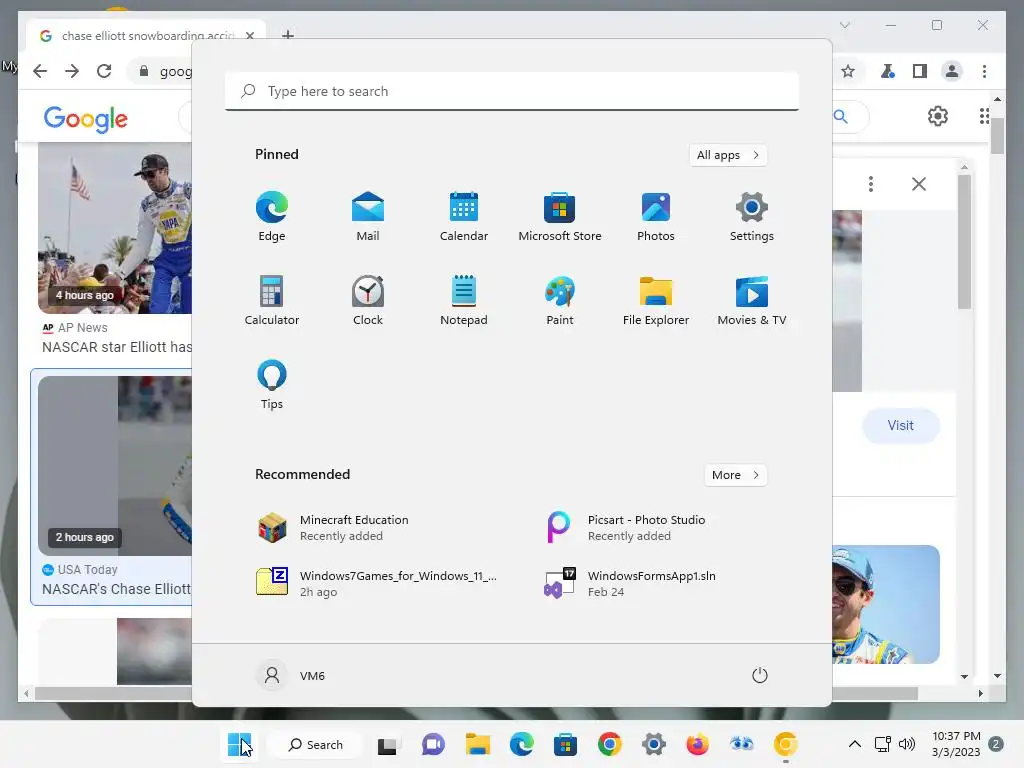Launch Notepad from pinned apps
Viewport: 1024px width, 768px height.
[464, 301]
